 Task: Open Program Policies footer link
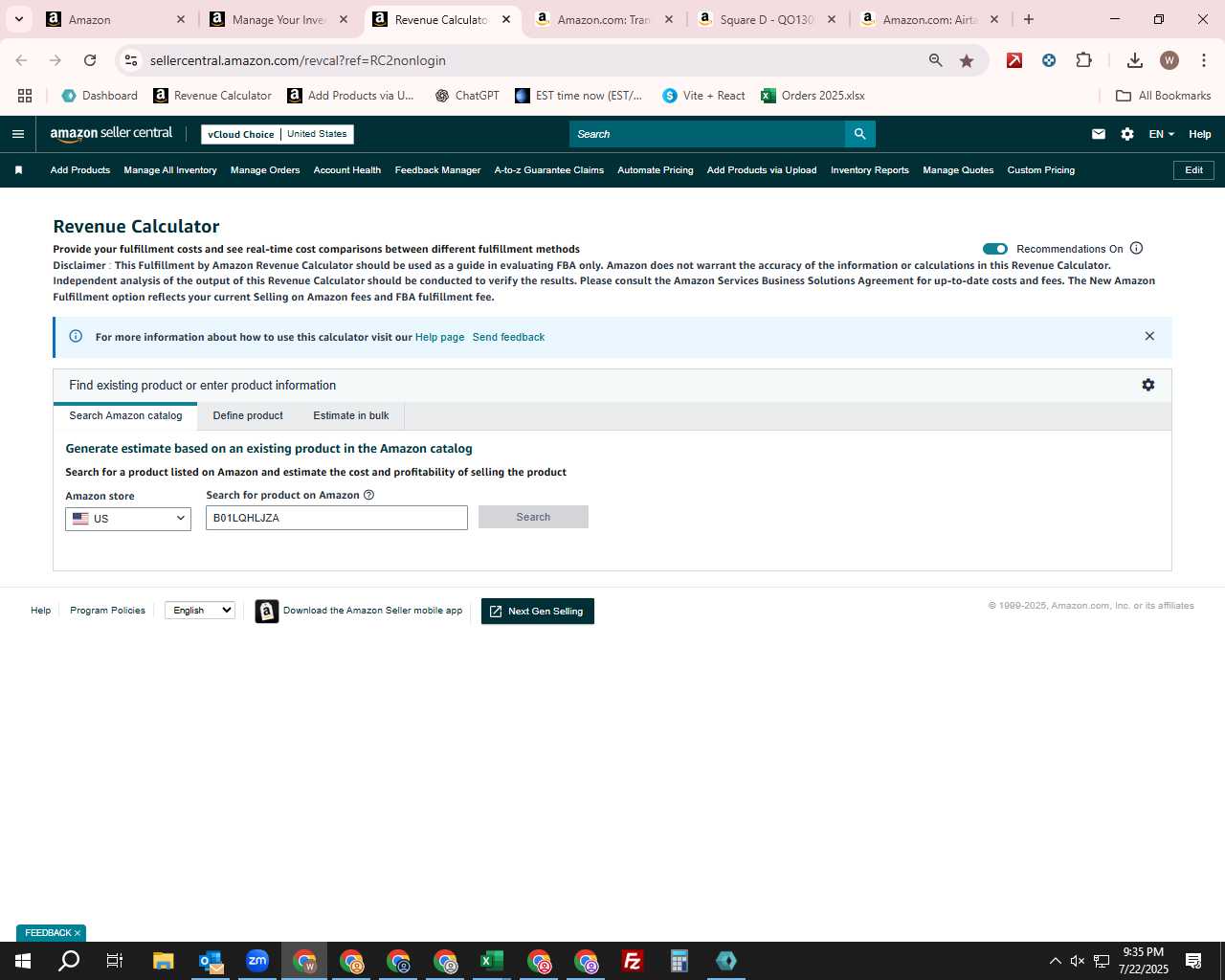pyautogui.click(x=107, y=611)
